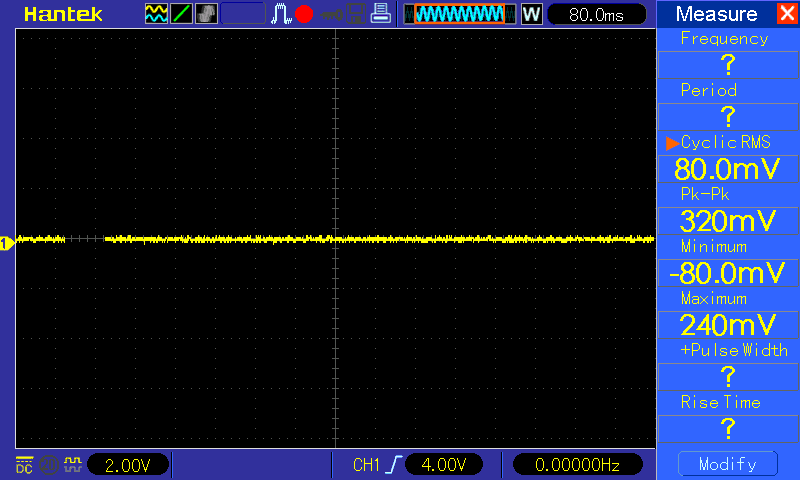Click the 4.00V trigger level readout
The height and width of the screenshot is (480, 800).
click(x=443, y=465)
